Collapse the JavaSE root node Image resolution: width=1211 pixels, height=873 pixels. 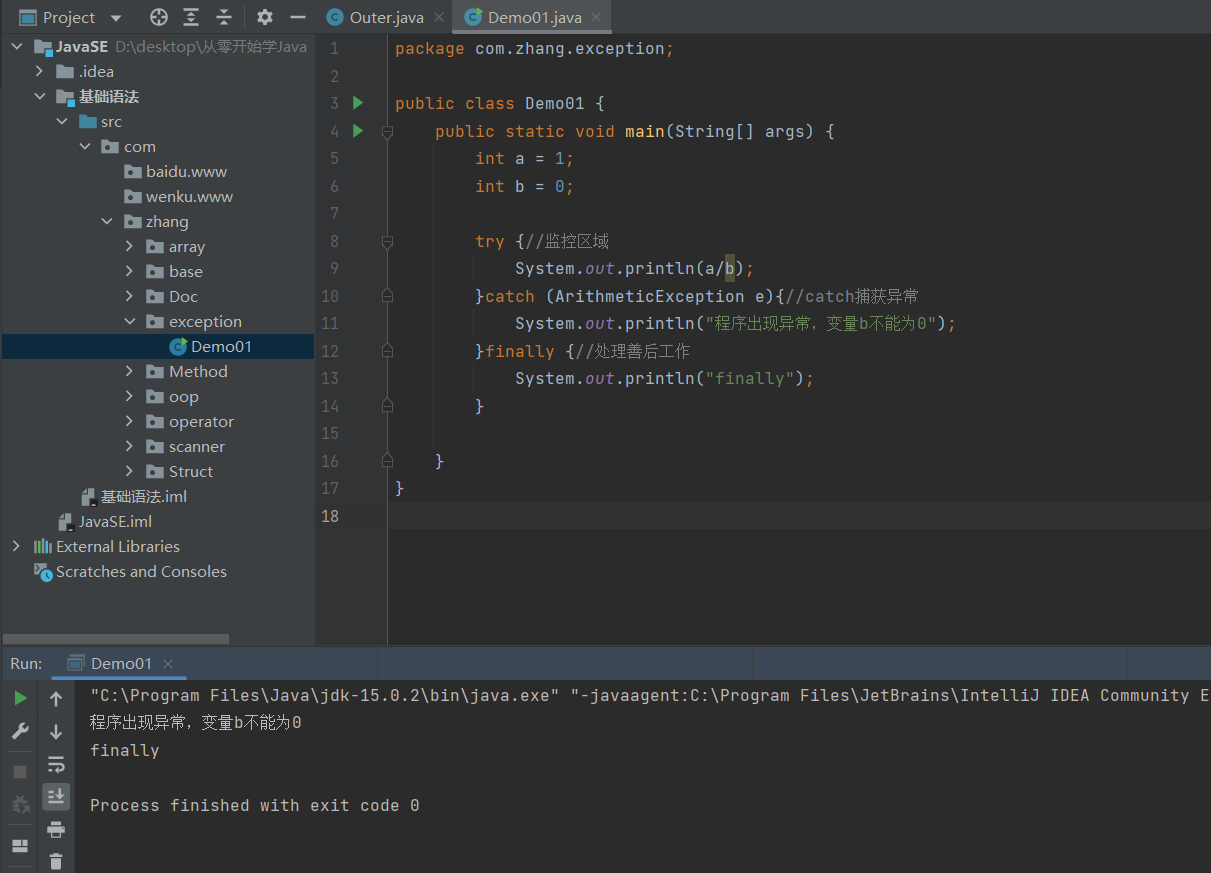(x=16, y=47)
